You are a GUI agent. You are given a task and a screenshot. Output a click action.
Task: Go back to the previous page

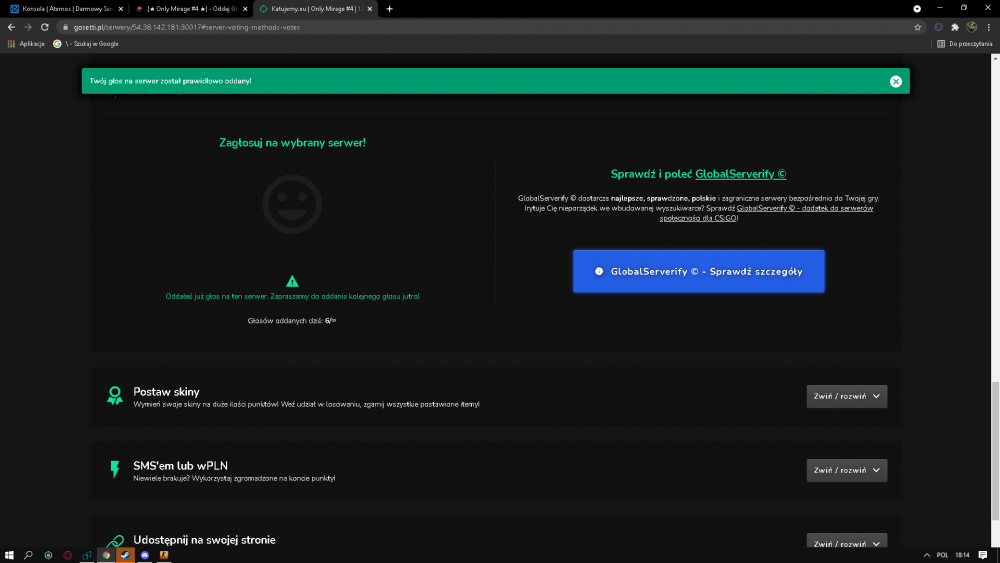pos(11,27)
